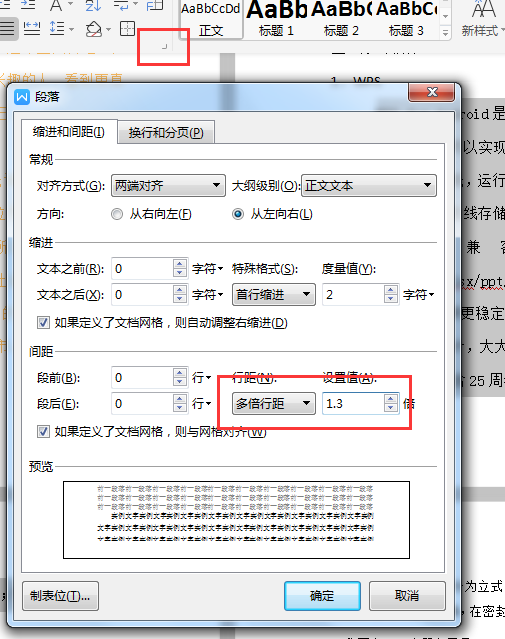
Task: Click the 确定 button
Action: [x=322, y=596]
